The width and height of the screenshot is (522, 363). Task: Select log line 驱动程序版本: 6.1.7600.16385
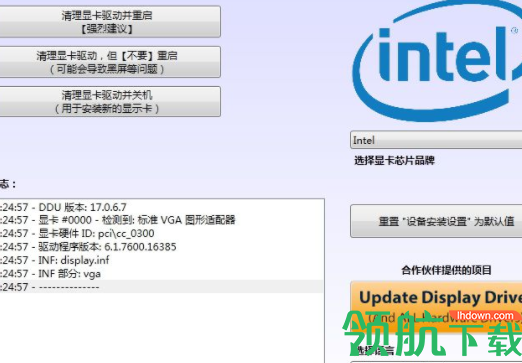point(161,247)
